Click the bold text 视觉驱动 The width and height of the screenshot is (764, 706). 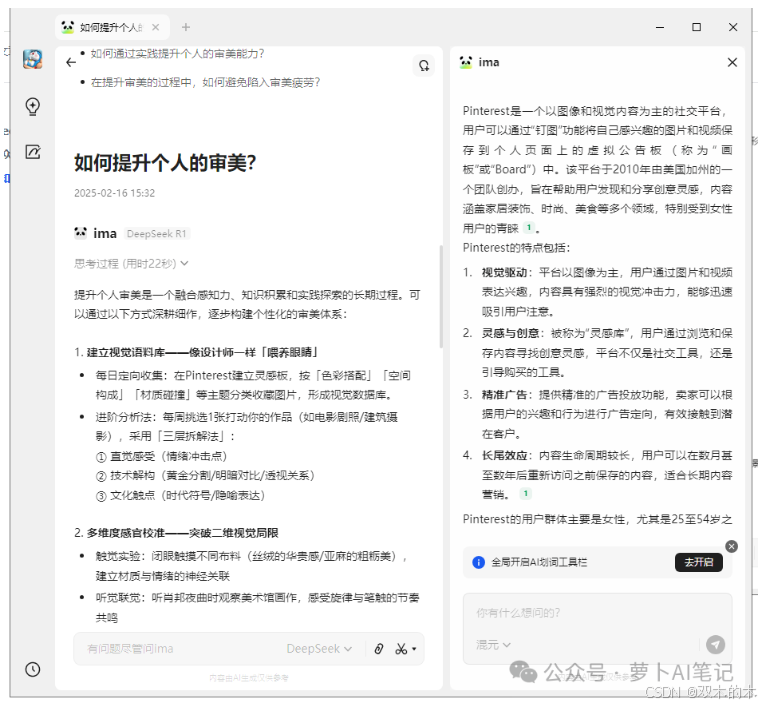tap(504, 272)
